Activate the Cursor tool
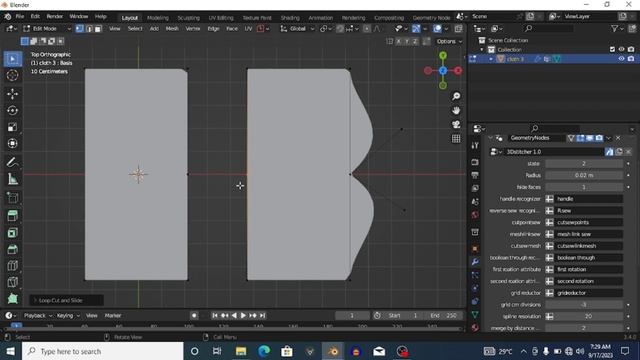640x360 pixels. coord(13,76)
